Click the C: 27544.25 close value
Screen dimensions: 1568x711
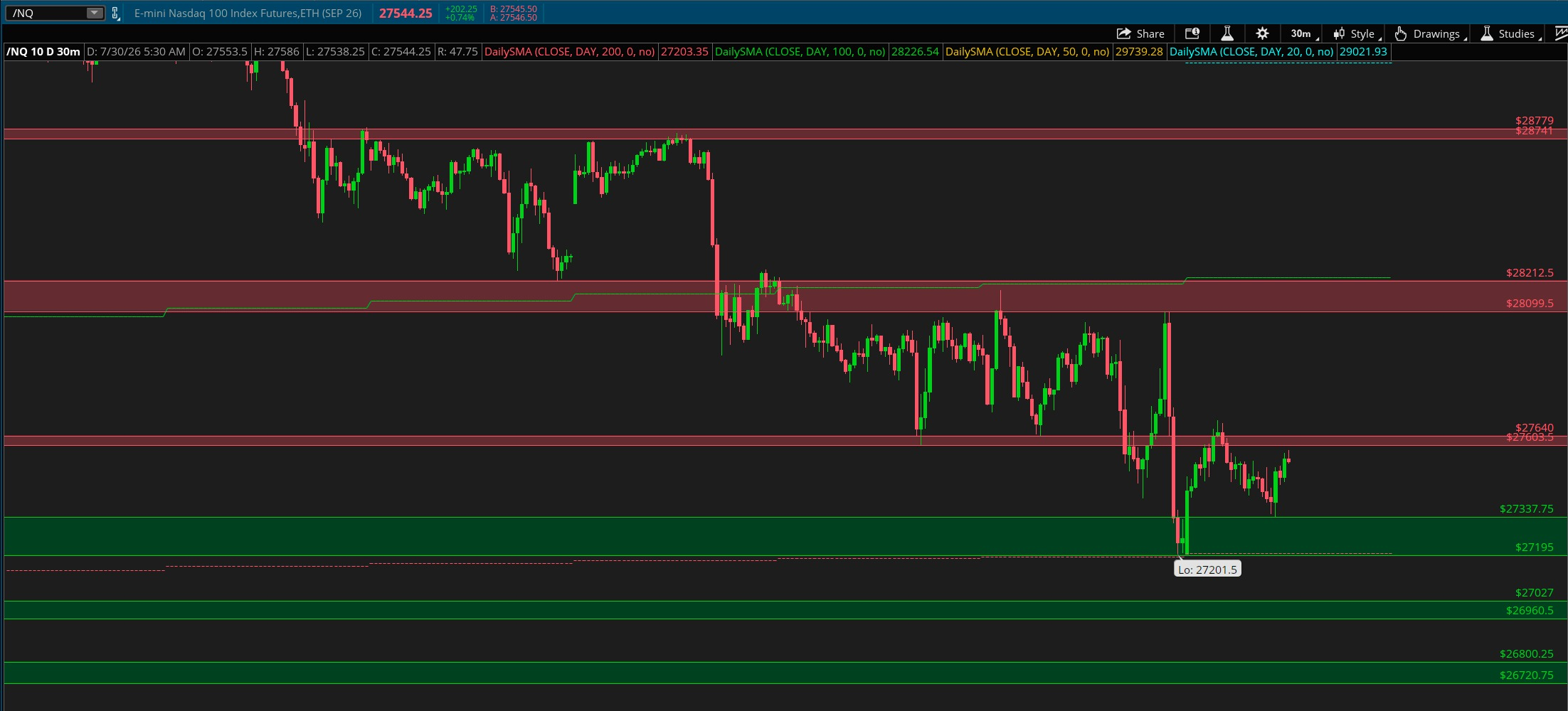click(x=401, y=51)
